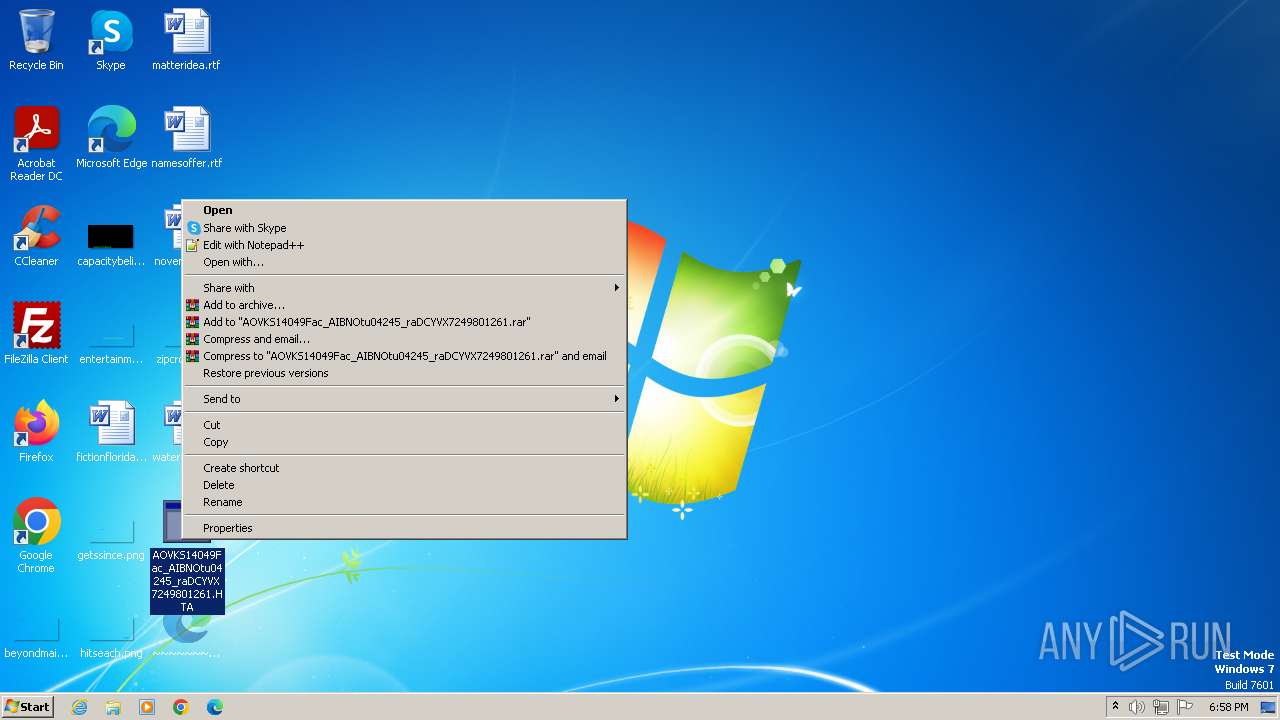The image size is (1280, 720).
Task: Select the namesoffer.rtf file icon
Action: pos(186,137)
